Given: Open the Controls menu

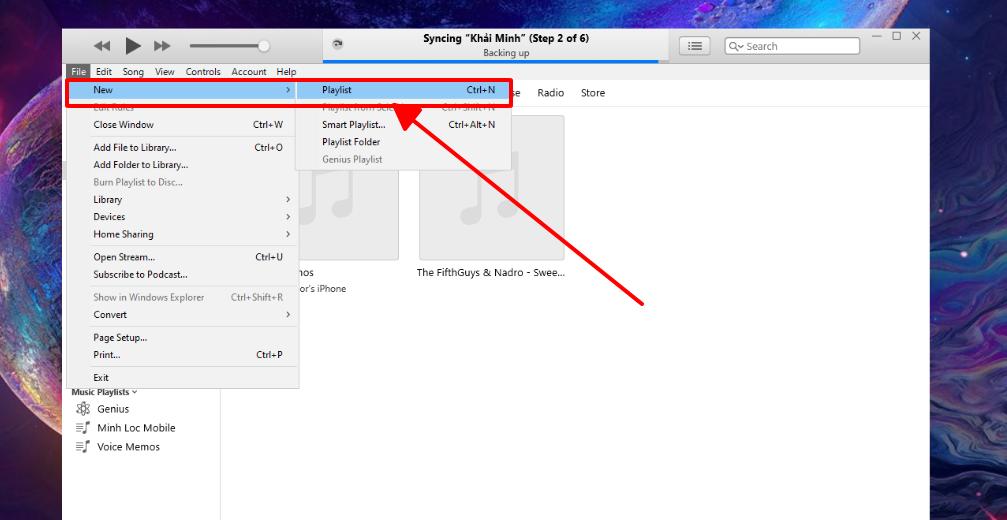Looking at the screenshot, I should 203,71.
